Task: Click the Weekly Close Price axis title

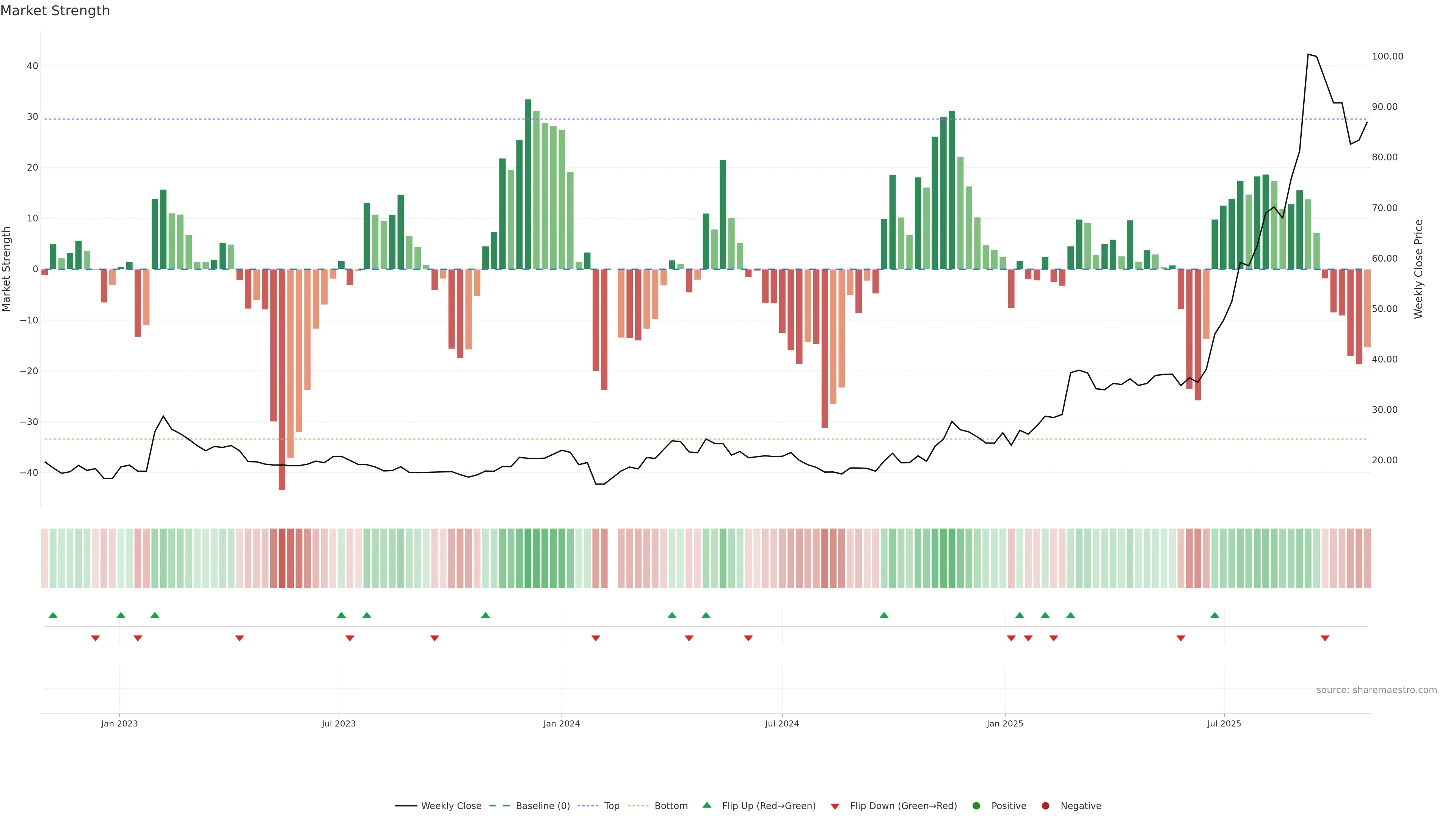Action: pos(1419,269)
